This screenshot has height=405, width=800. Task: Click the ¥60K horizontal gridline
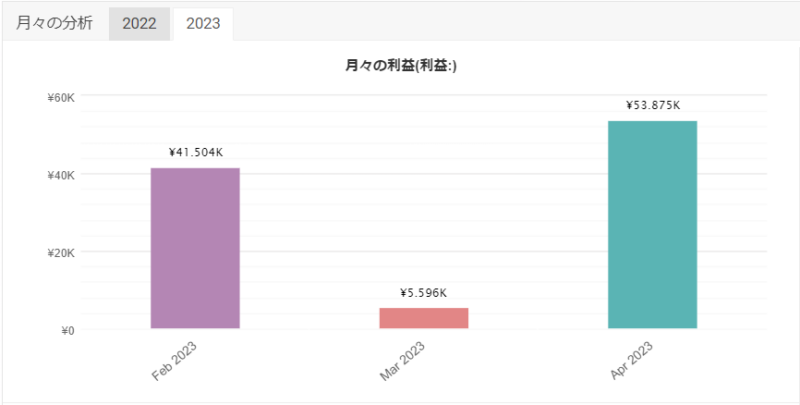(423, 95)
